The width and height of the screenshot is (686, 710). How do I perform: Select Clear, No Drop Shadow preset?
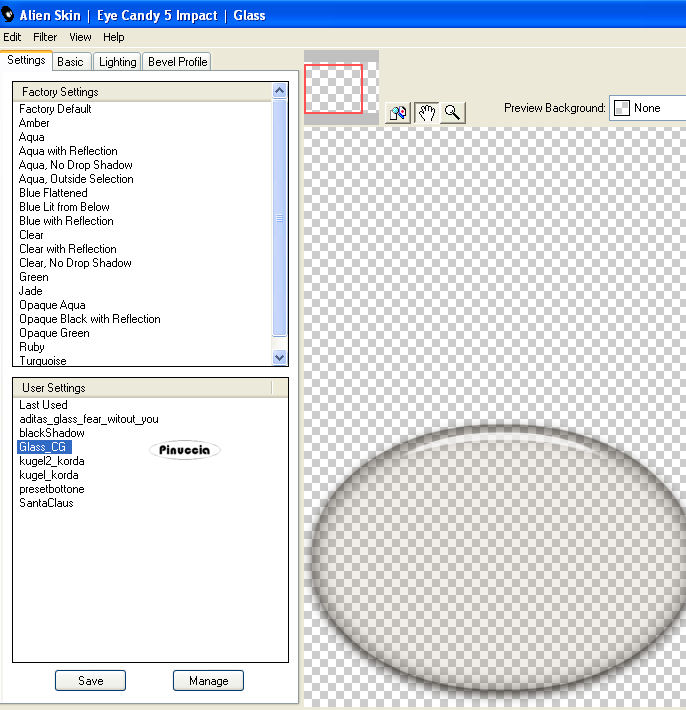click(x=75, y=264)
